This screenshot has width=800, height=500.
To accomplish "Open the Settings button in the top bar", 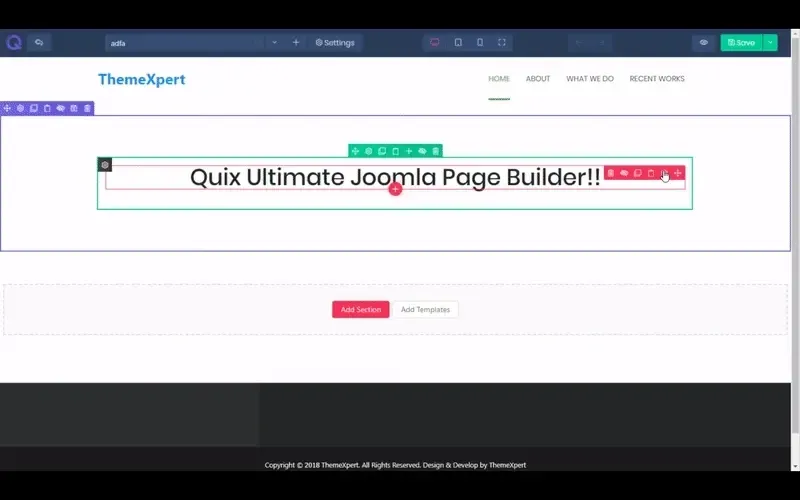I will coord(335,43).
